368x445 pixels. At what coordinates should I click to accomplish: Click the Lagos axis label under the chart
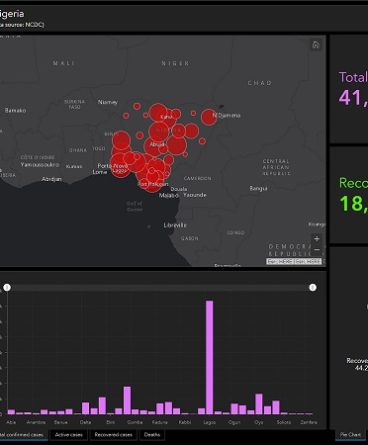click(209, 422)
